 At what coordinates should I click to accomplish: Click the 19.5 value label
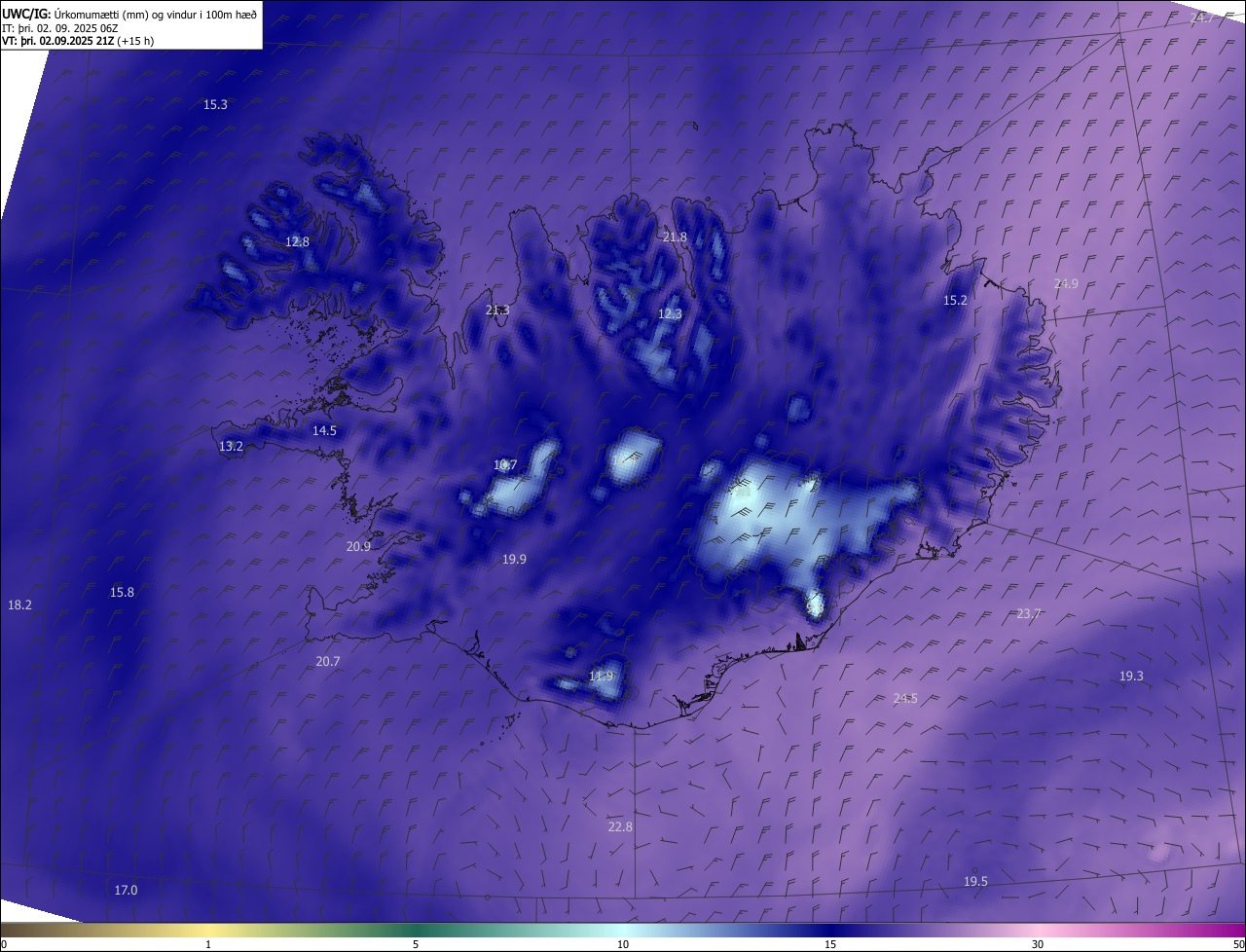975,881
